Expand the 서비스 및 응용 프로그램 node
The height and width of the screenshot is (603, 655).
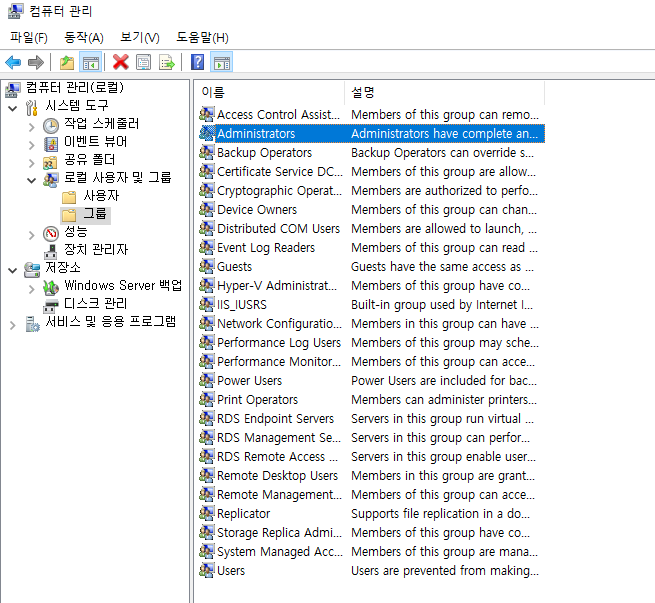13,325
